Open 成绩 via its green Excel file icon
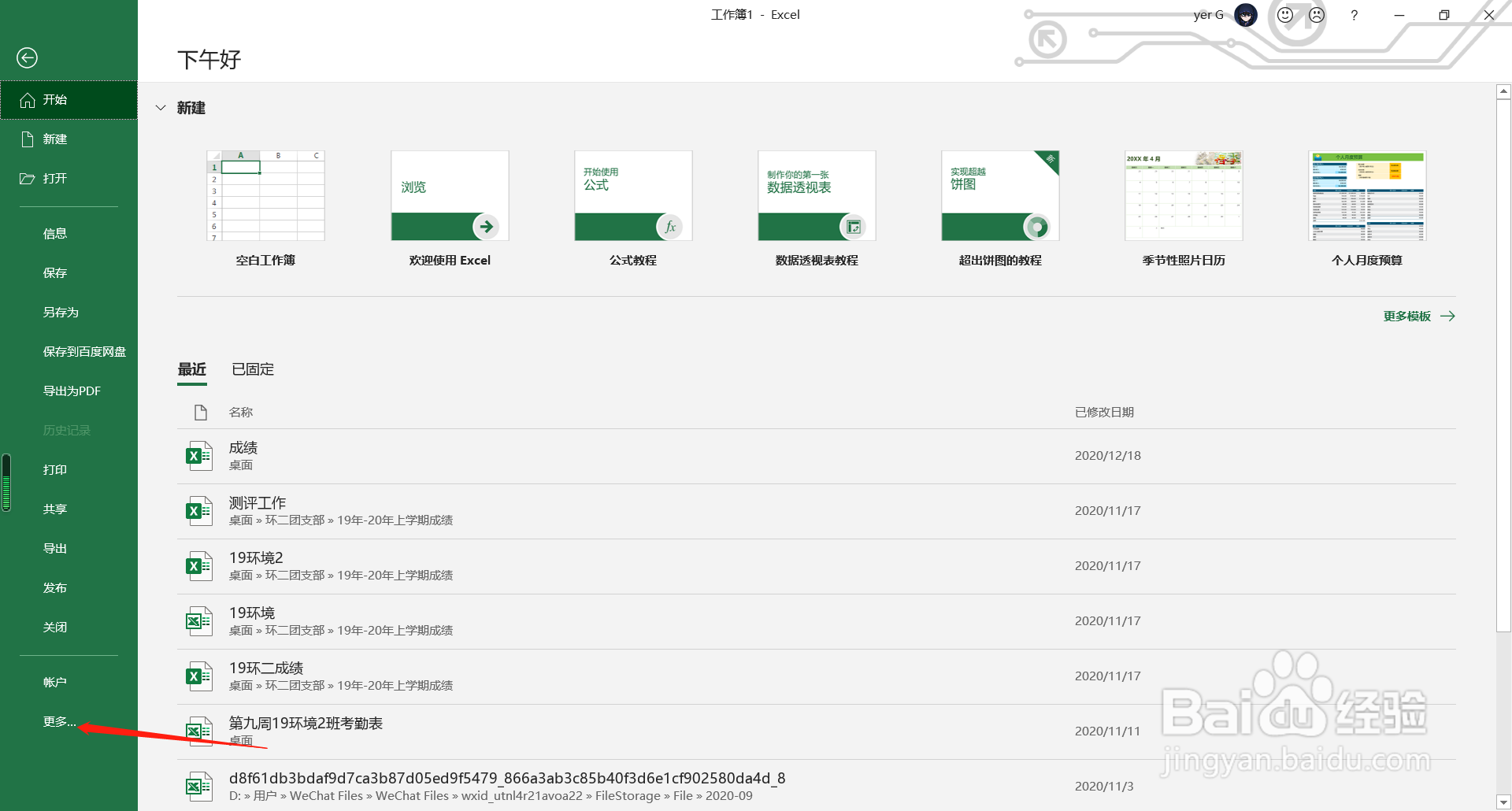 tap(199, 455)
